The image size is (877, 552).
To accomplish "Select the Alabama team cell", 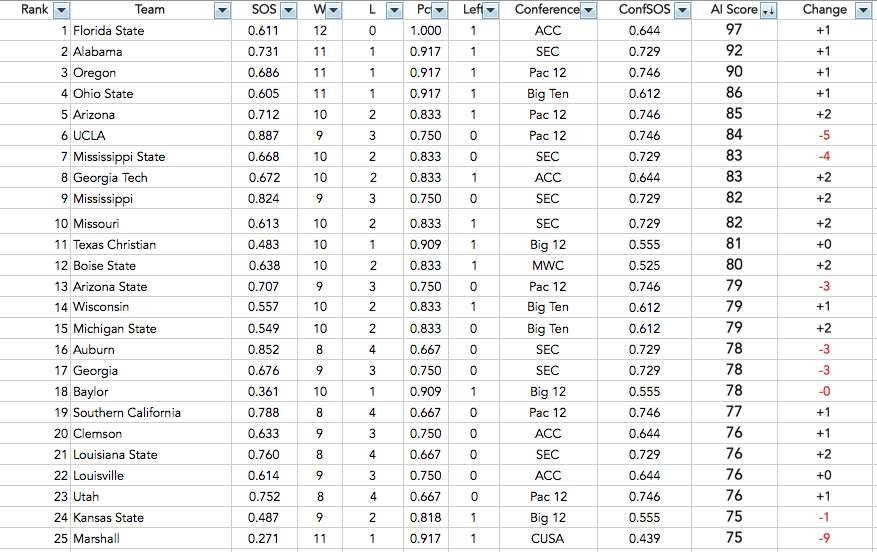I will [x=151, y=51].
